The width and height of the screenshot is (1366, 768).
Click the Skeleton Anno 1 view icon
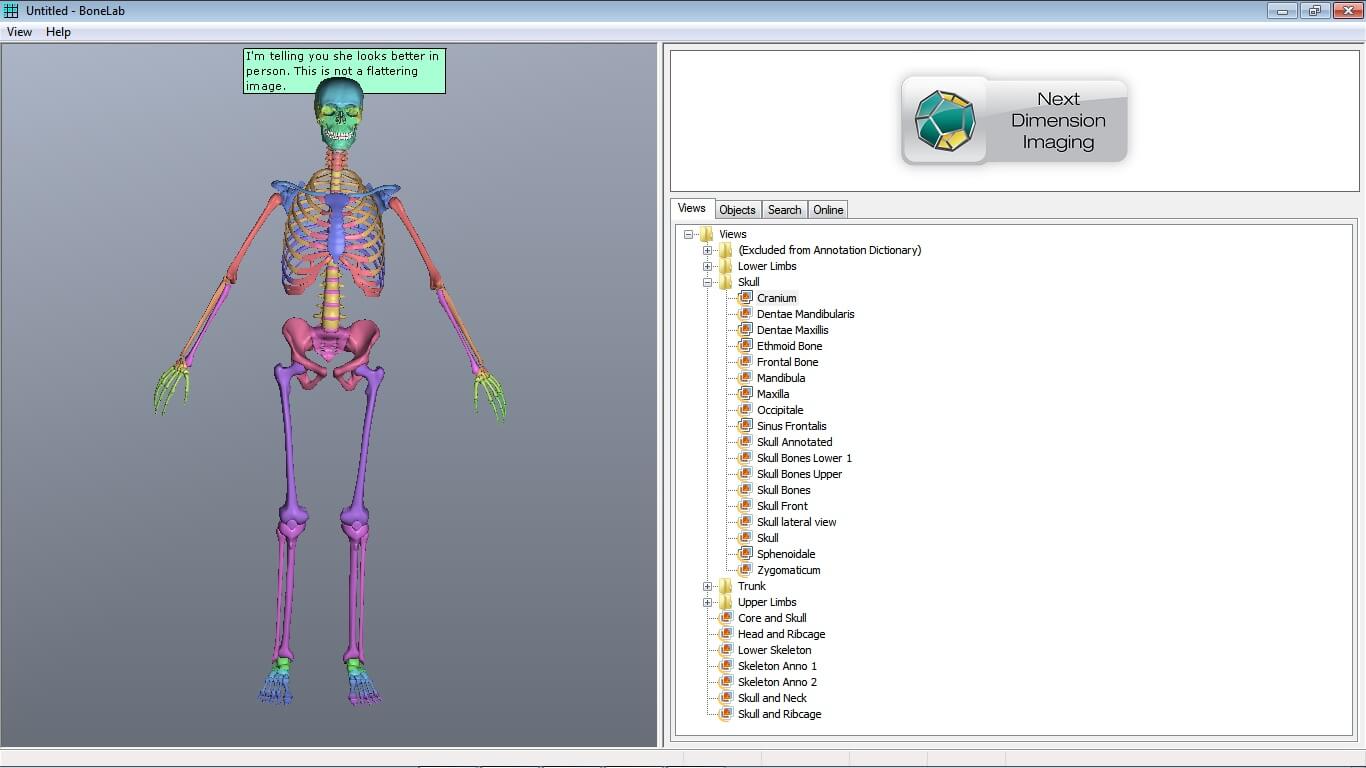point(726,666)
